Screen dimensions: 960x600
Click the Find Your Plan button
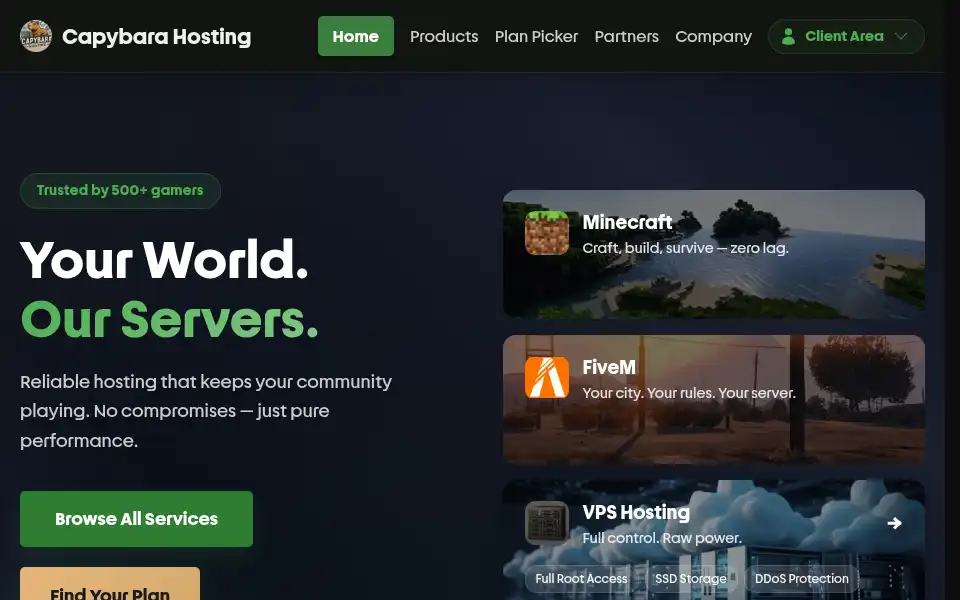pos(110,583)
